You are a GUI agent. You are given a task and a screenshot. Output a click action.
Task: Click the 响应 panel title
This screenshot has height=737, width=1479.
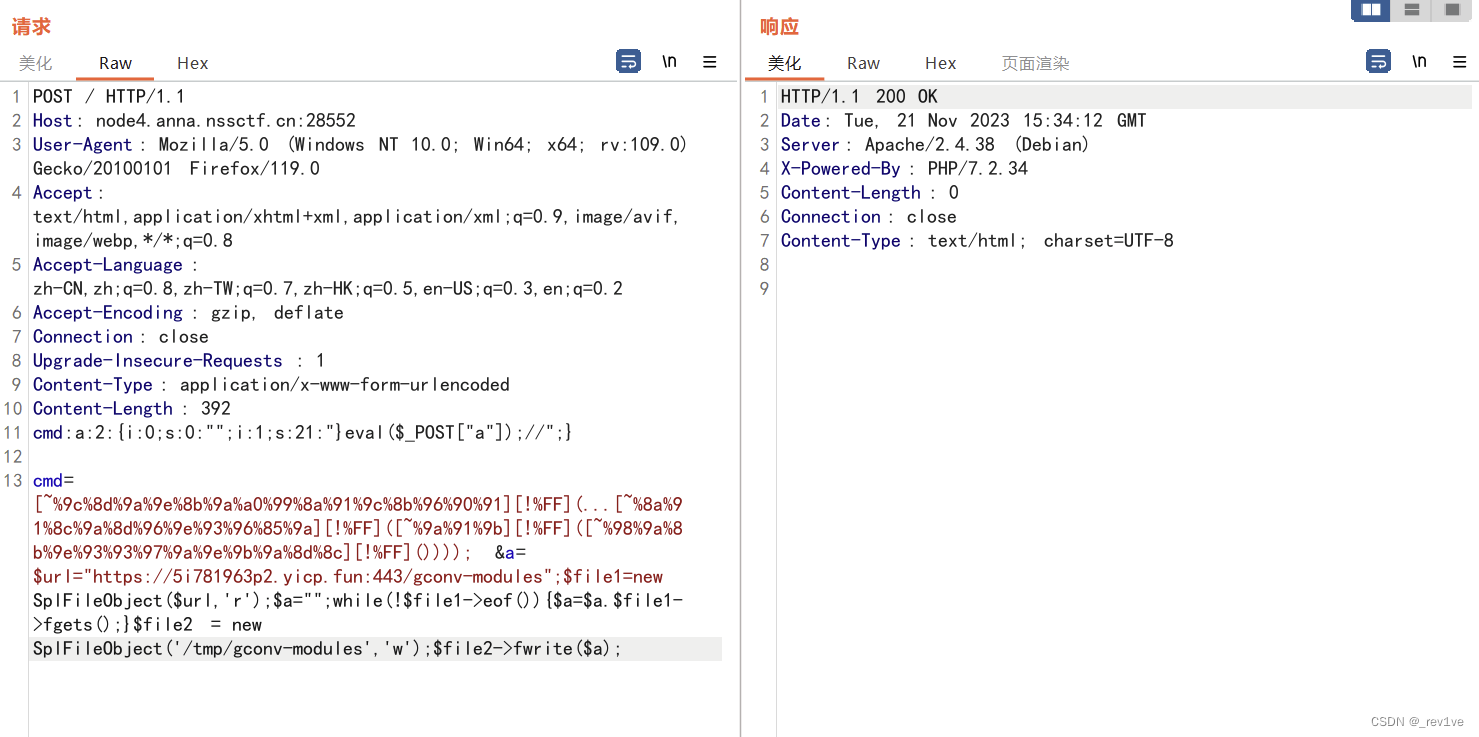(x=780, y=27)
